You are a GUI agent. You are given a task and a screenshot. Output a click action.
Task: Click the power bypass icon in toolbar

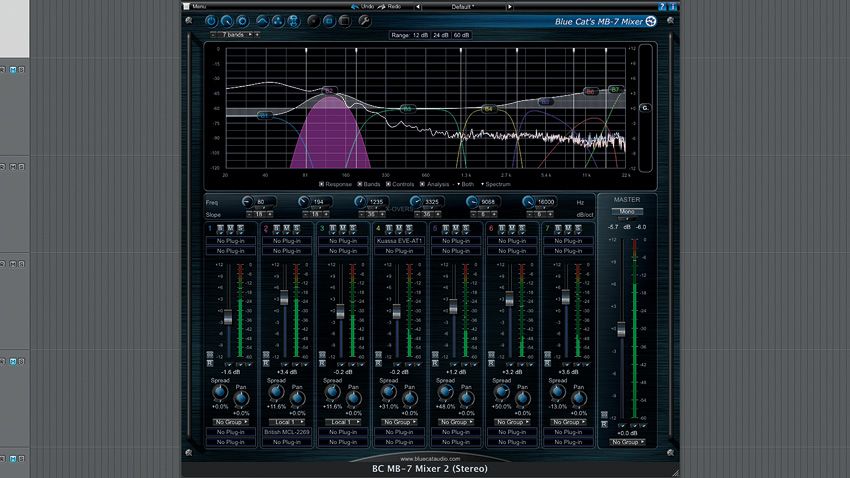click(211, 19)
